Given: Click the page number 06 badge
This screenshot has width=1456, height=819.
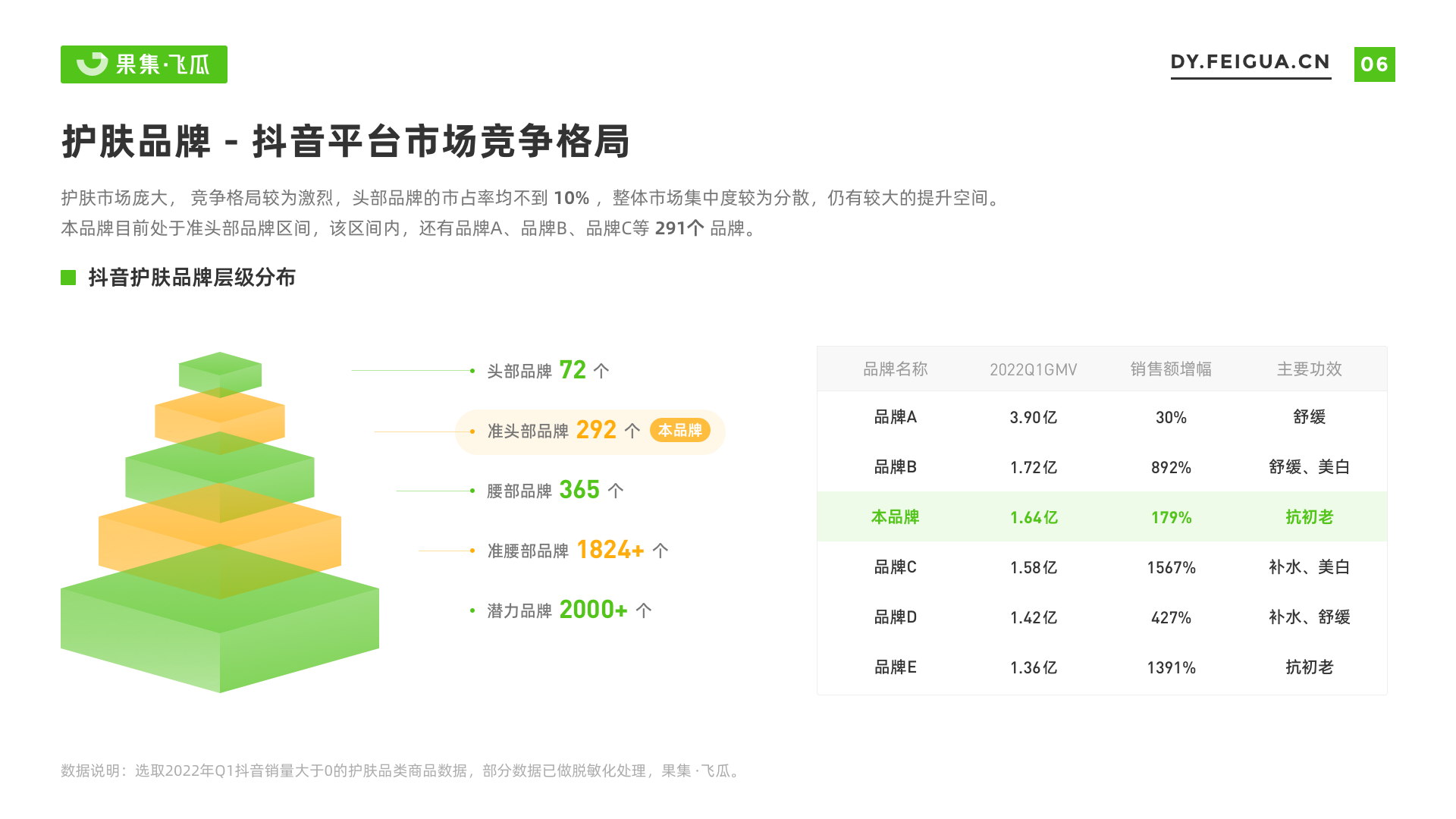Looking at the screenshot, I should pyautogui.click(x=1374, y=64).
